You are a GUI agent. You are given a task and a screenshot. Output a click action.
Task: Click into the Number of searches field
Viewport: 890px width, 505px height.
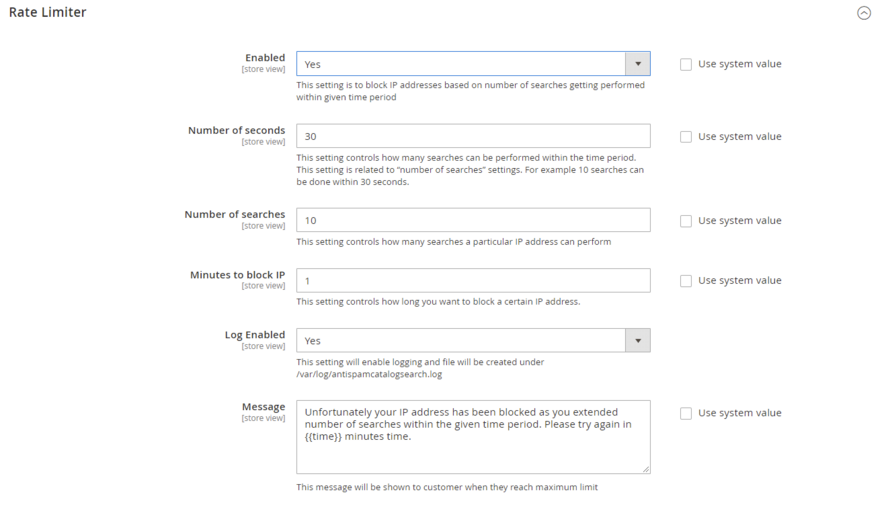click(x=472, y=220)
